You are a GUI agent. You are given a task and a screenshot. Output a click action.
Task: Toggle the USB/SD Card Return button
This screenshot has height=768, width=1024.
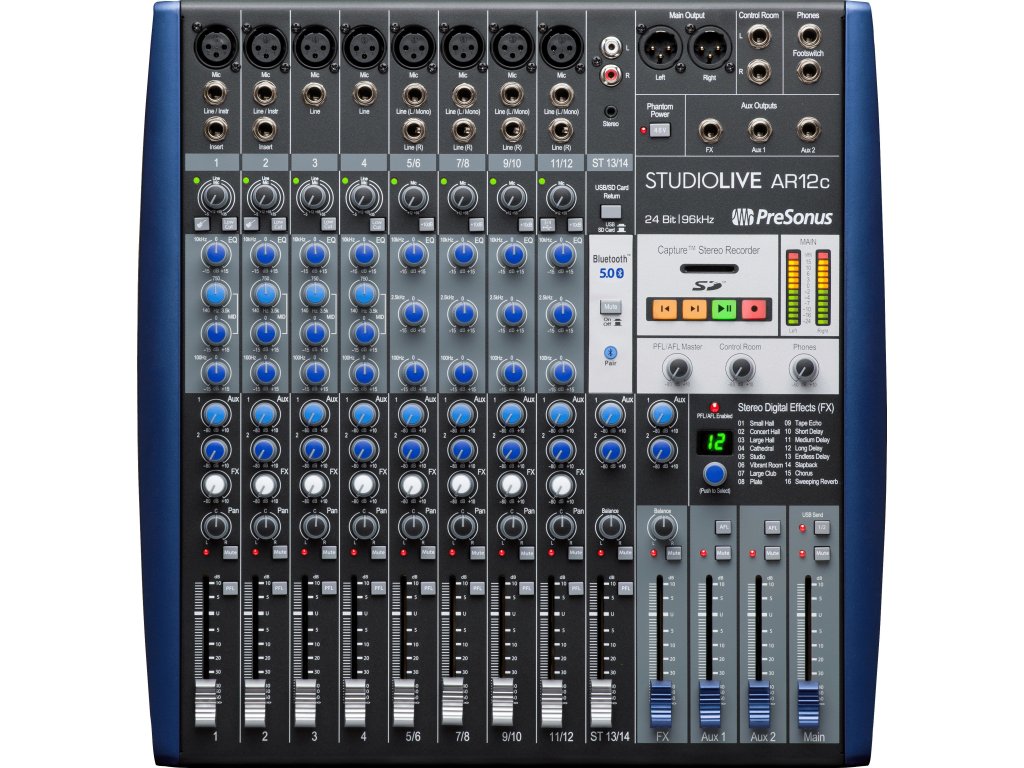[x=611, y=211]
